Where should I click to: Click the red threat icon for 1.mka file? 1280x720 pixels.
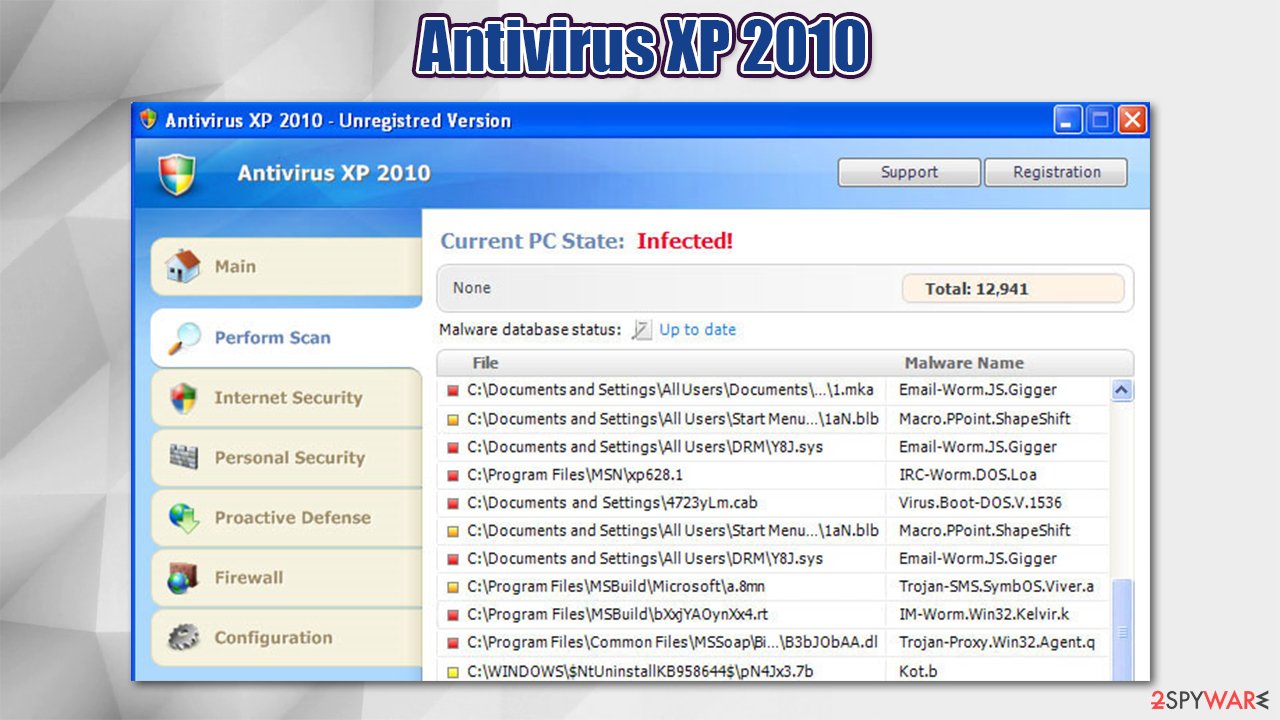point(453,391)
